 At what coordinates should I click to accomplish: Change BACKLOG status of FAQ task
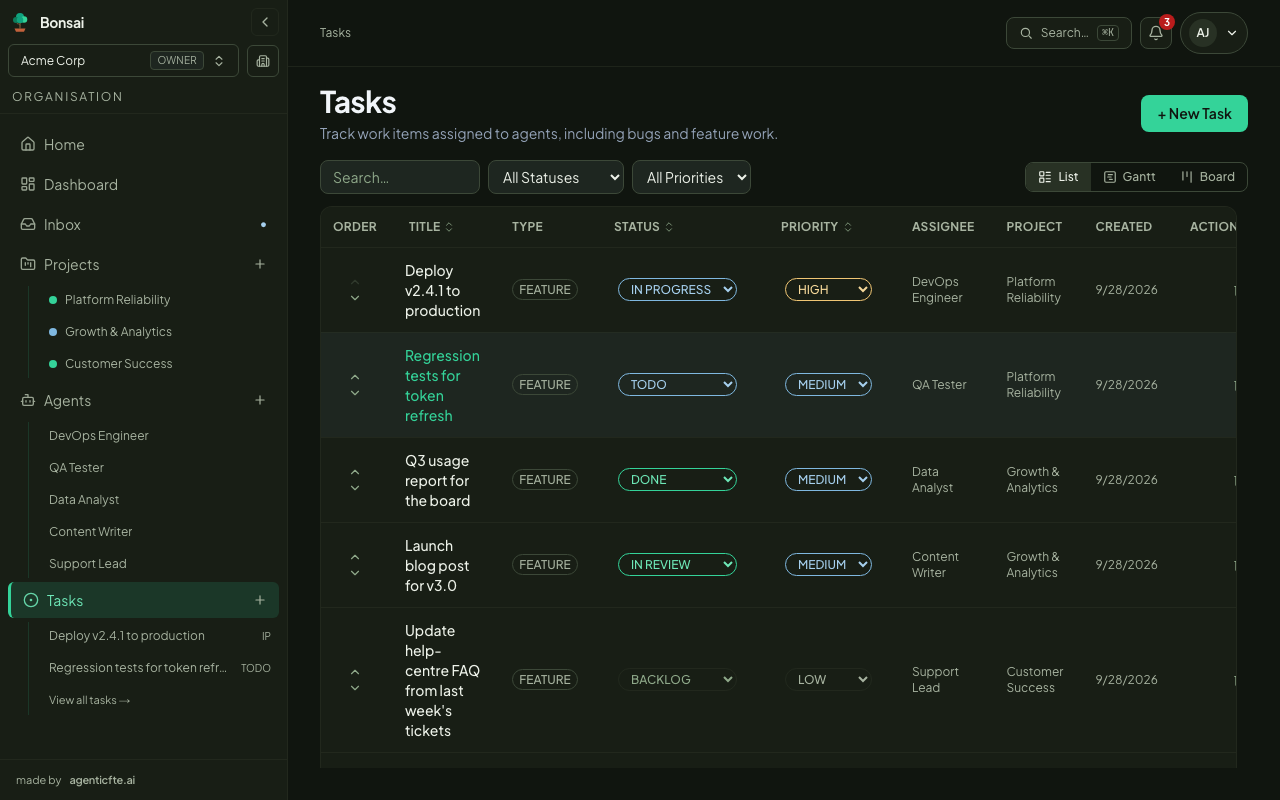click(677, 680)
